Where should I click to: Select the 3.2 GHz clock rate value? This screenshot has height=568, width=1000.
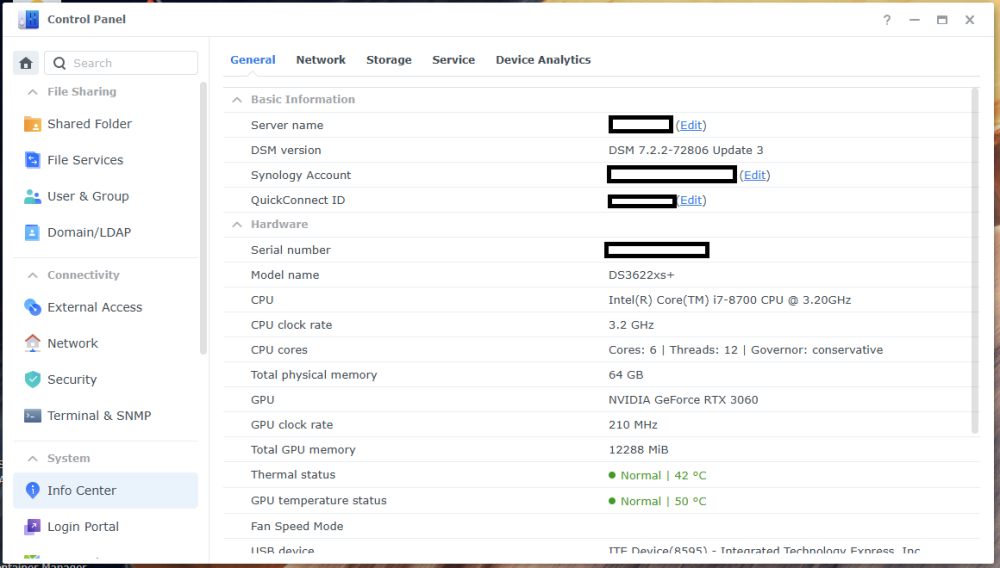point(631,325)
